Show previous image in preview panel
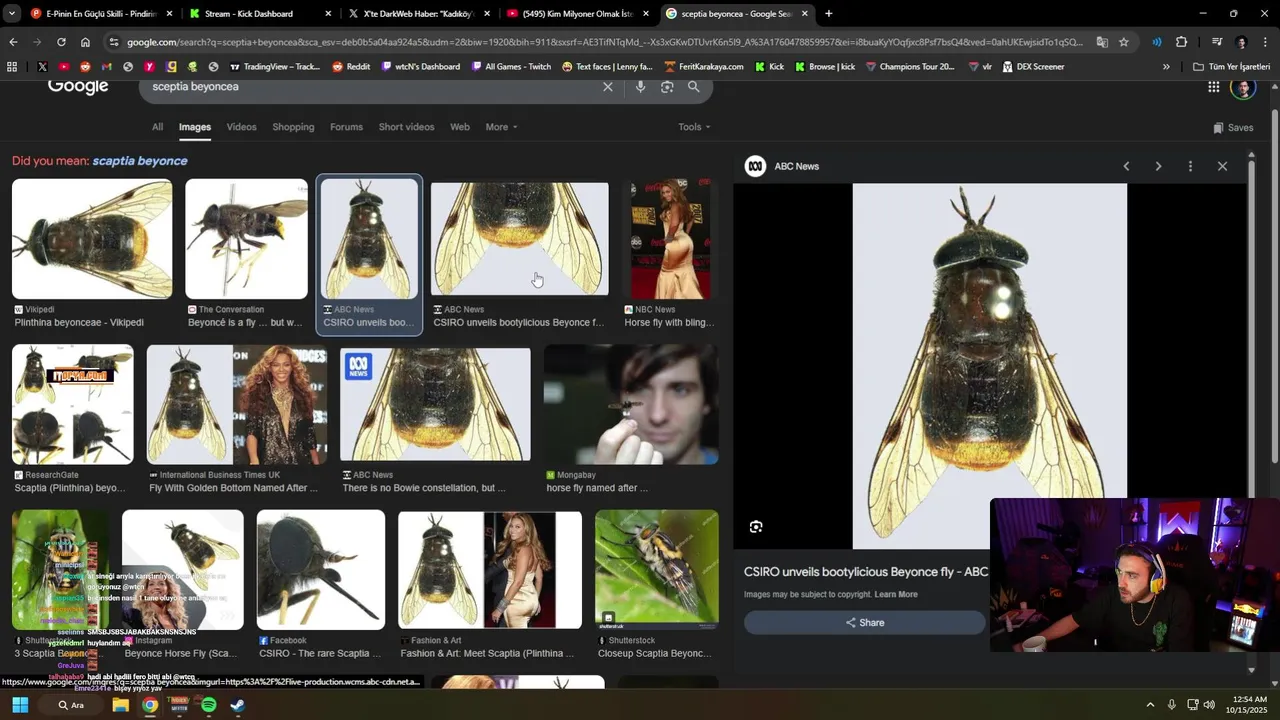1280x720 pixels. point(1126,166)
